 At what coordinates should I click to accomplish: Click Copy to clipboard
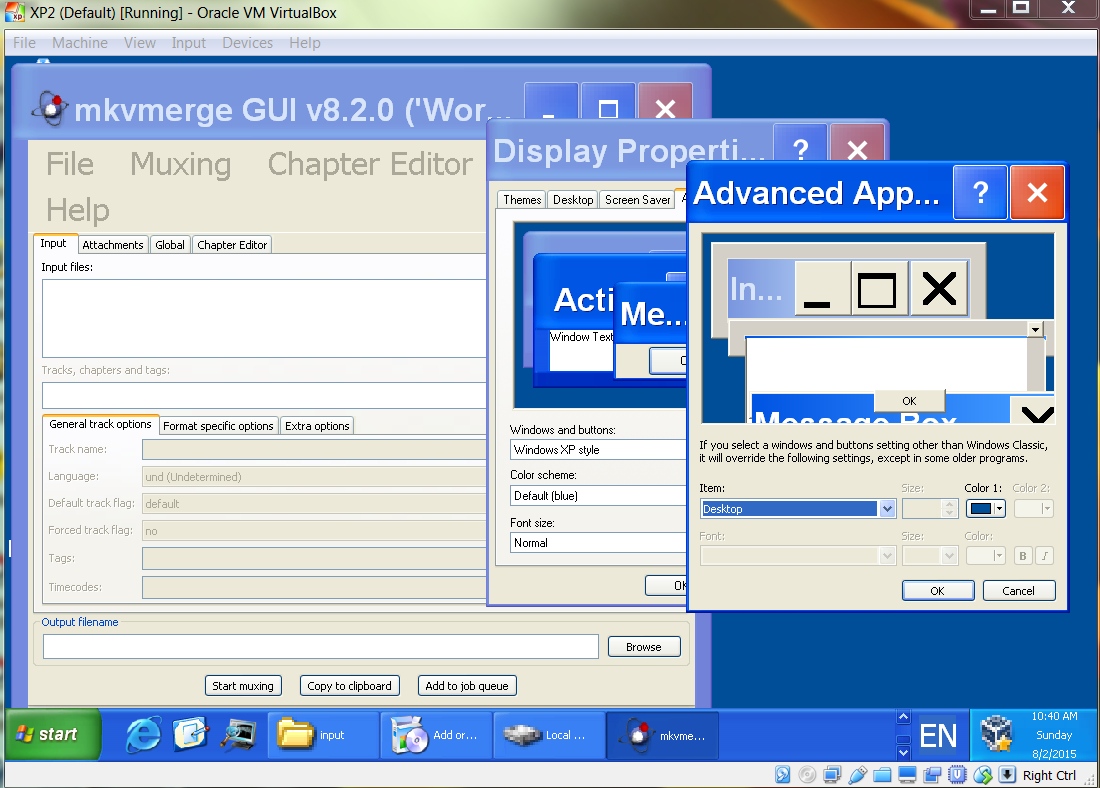point(349,686)
